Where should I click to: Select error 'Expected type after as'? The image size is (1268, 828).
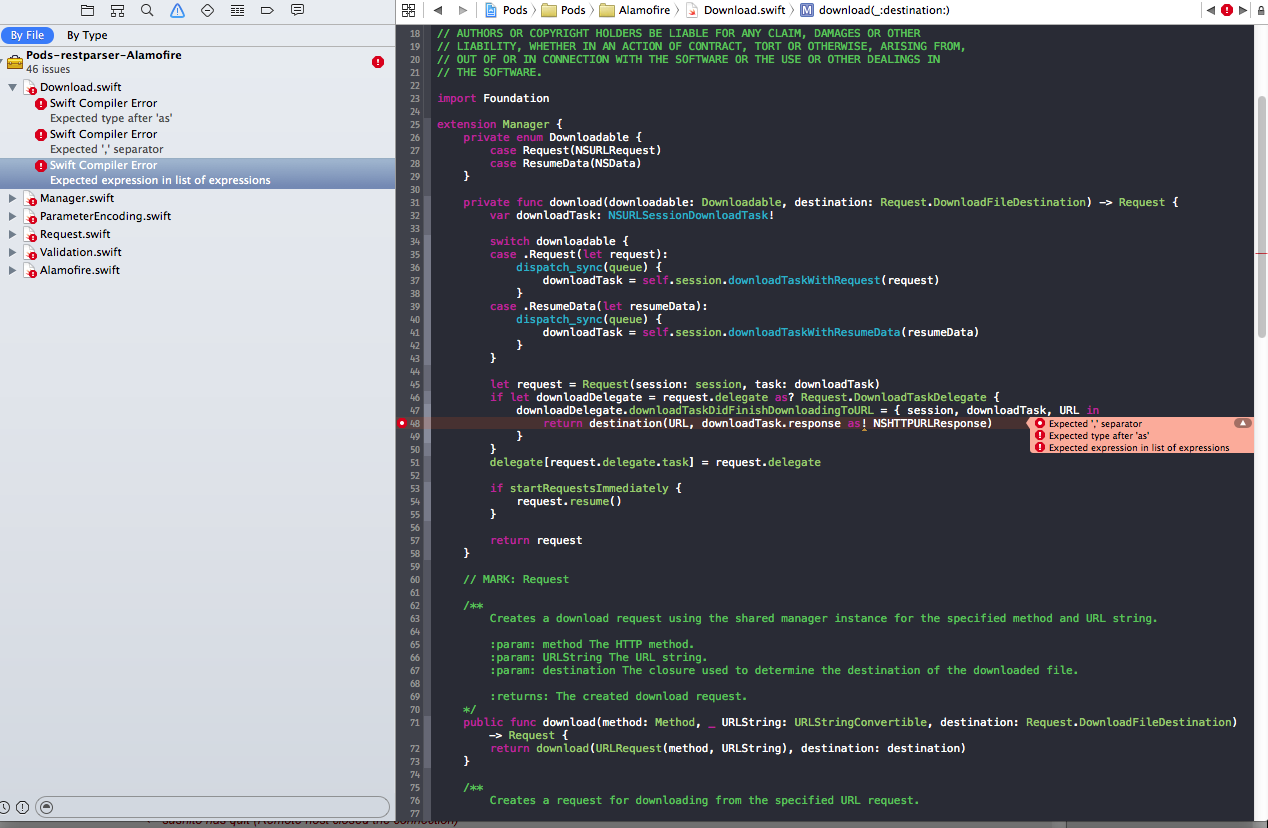coord(198,110)
